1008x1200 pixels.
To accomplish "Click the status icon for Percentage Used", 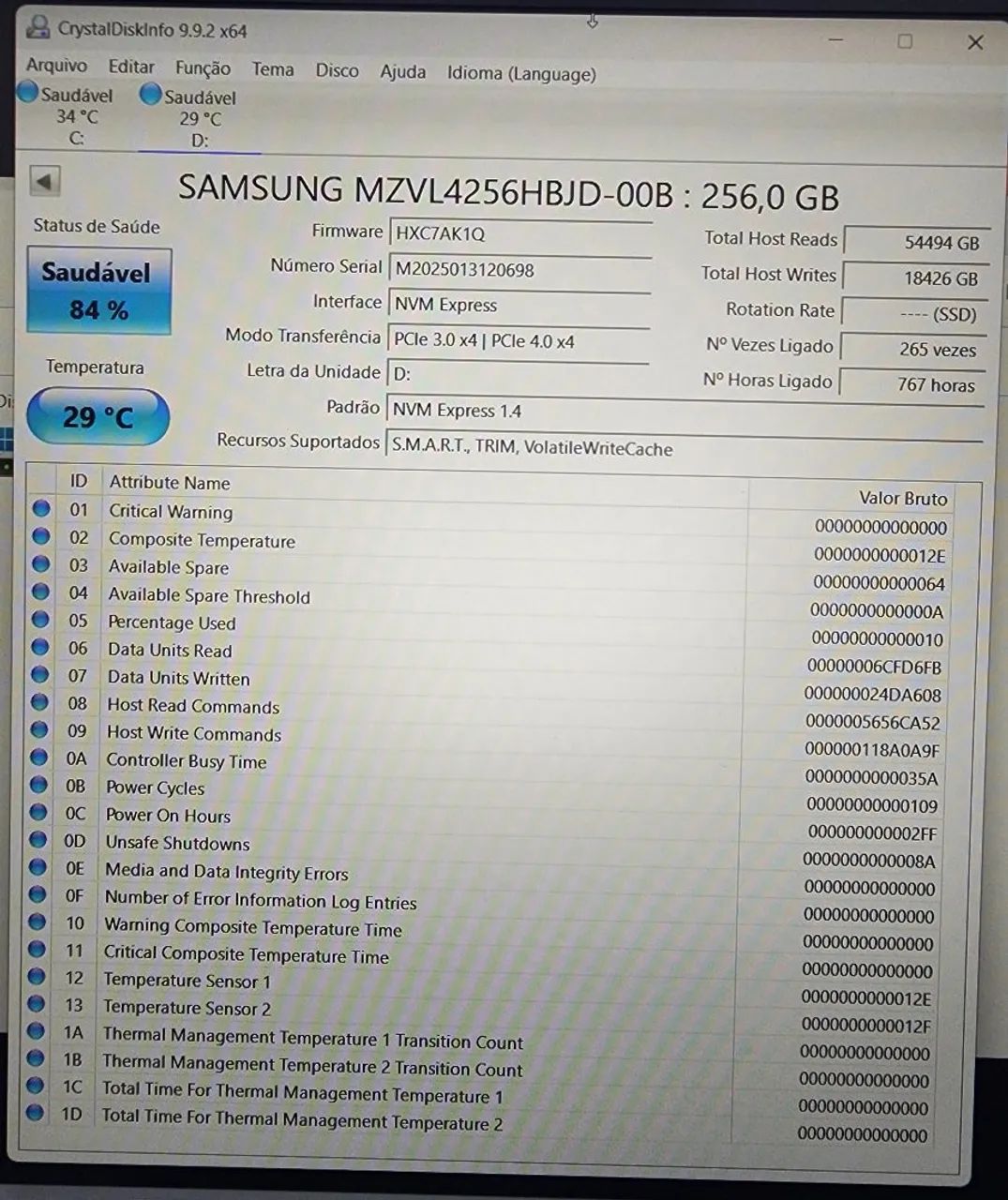I will (x=40, y=620).
